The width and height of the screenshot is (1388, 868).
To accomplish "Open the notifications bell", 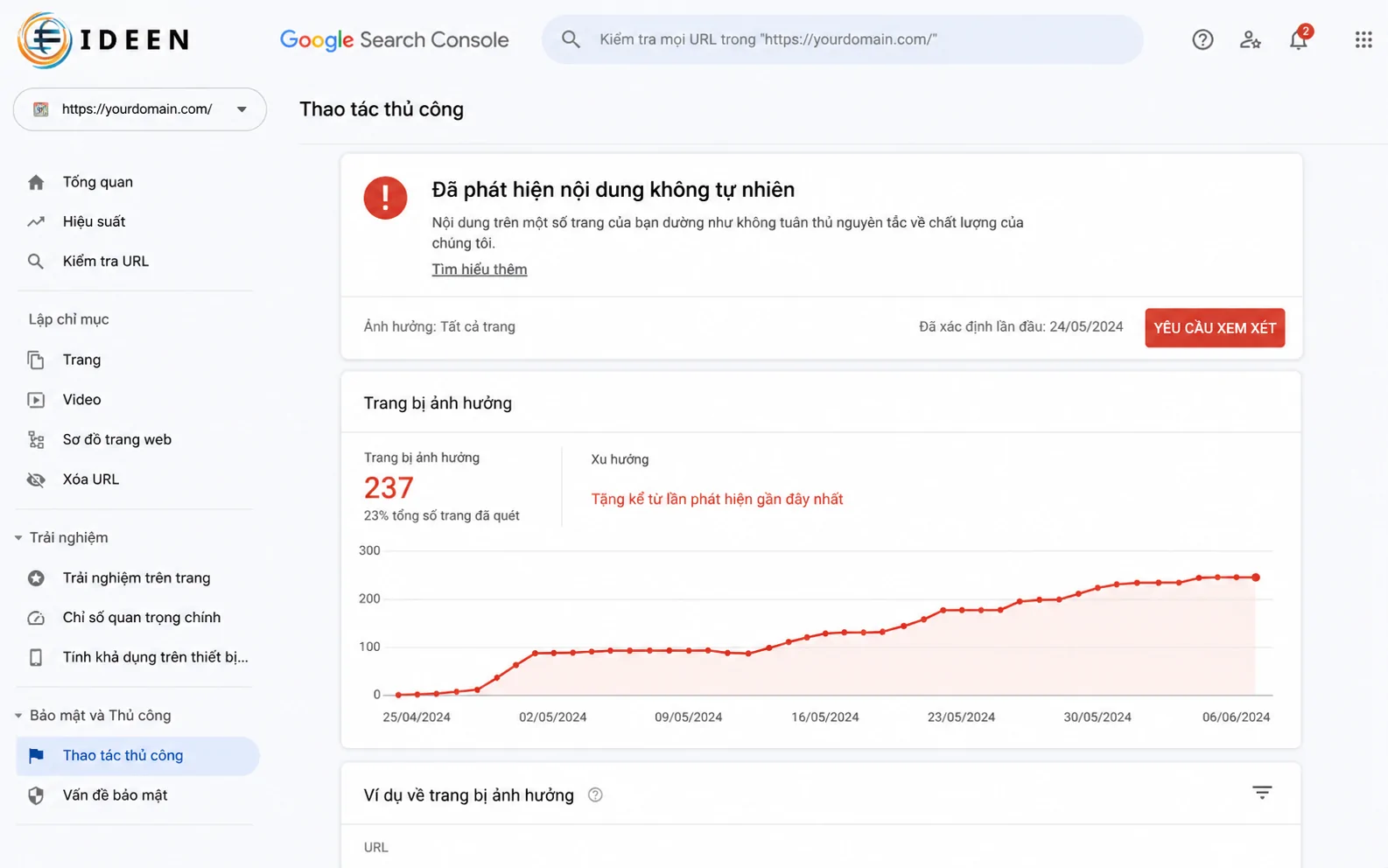I will (x=1299, y=39).
